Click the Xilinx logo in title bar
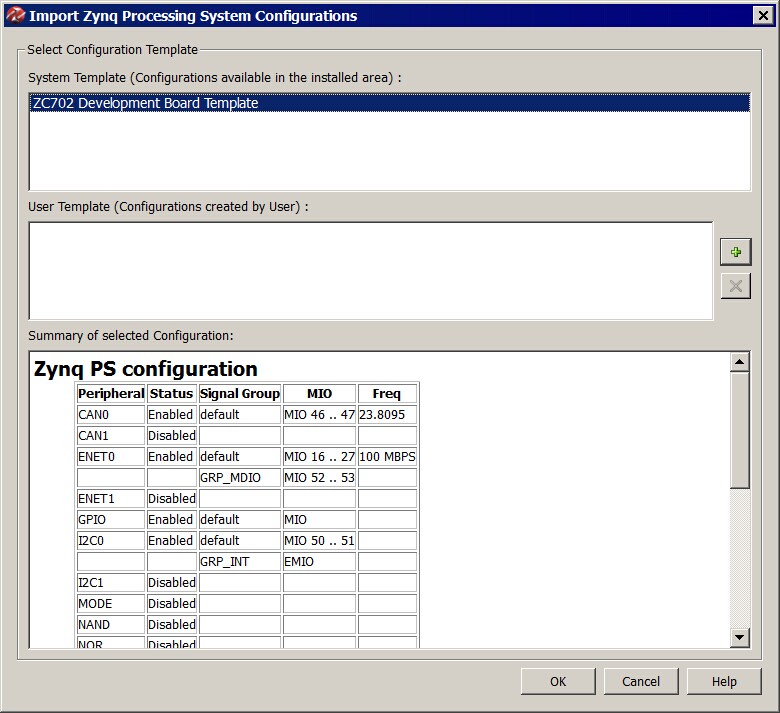The image size is (780, 713). pyautogui.click(x=15, y=16)
